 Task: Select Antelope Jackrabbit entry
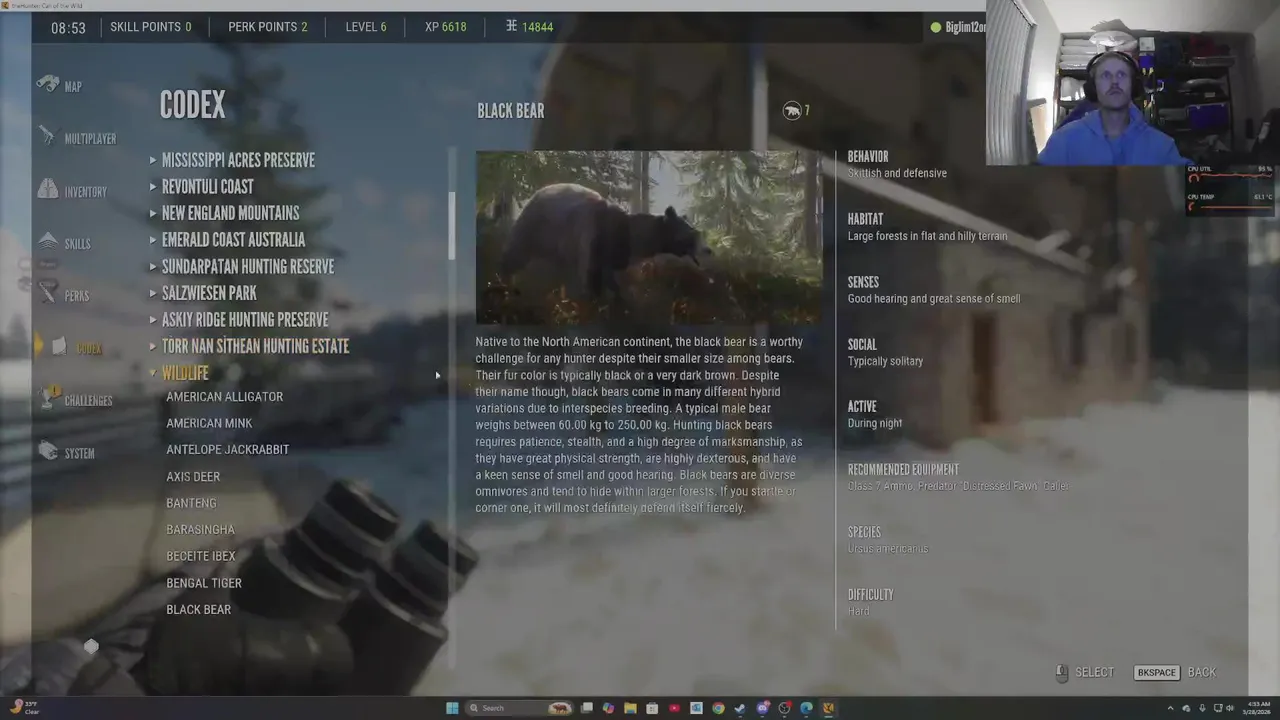tap(227, 450)
